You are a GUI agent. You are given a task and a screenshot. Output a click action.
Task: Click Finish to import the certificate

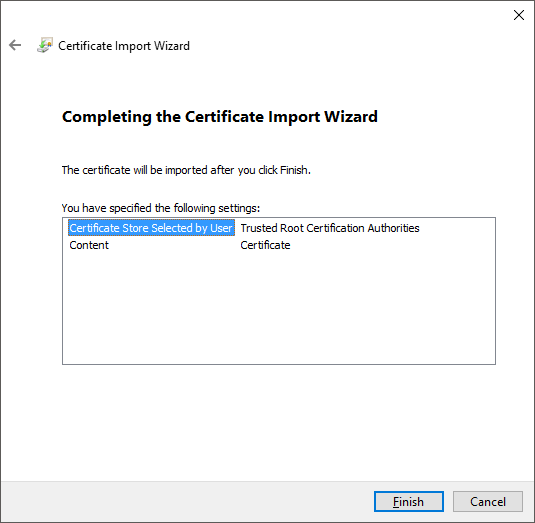[x=408, y=502]
